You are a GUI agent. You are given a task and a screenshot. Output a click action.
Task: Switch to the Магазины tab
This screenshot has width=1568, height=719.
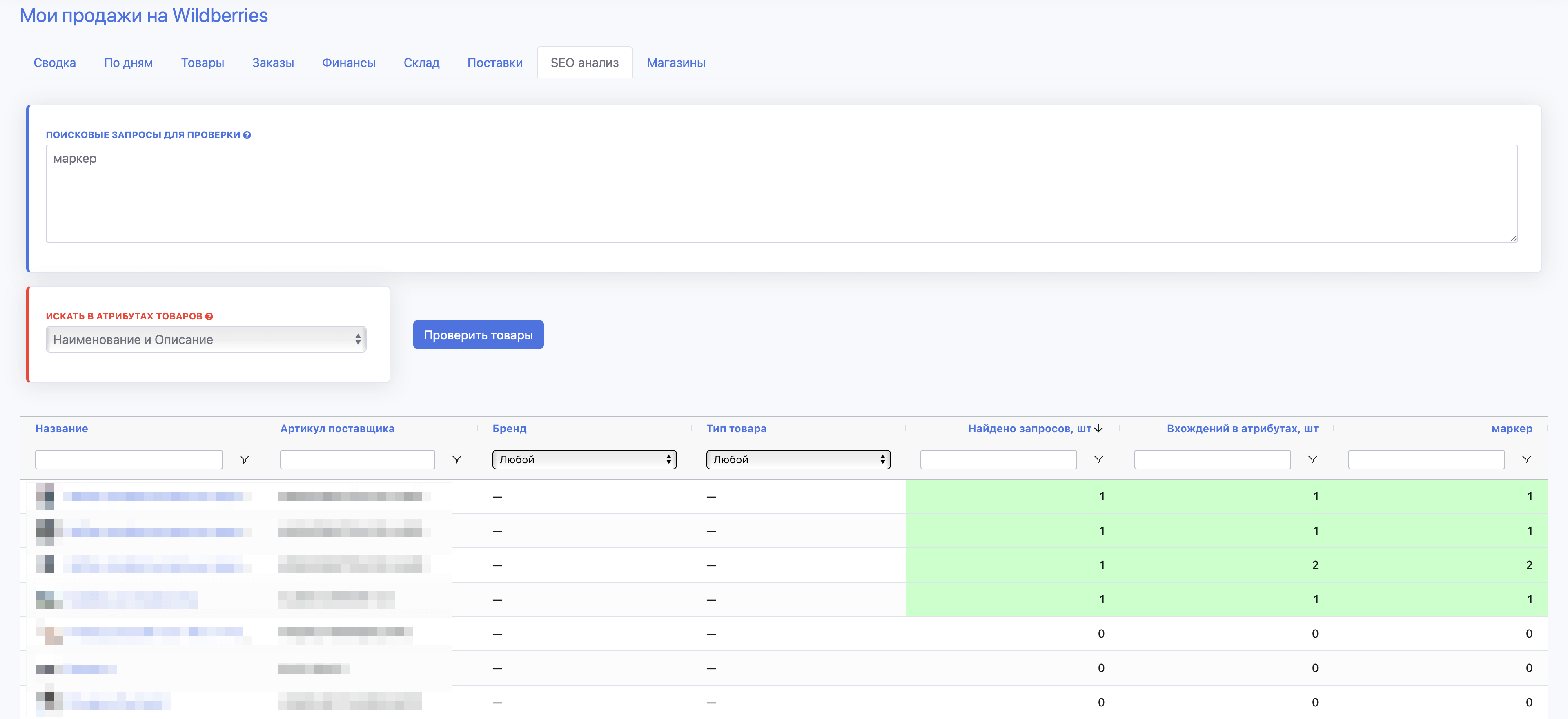click(676, 63)
